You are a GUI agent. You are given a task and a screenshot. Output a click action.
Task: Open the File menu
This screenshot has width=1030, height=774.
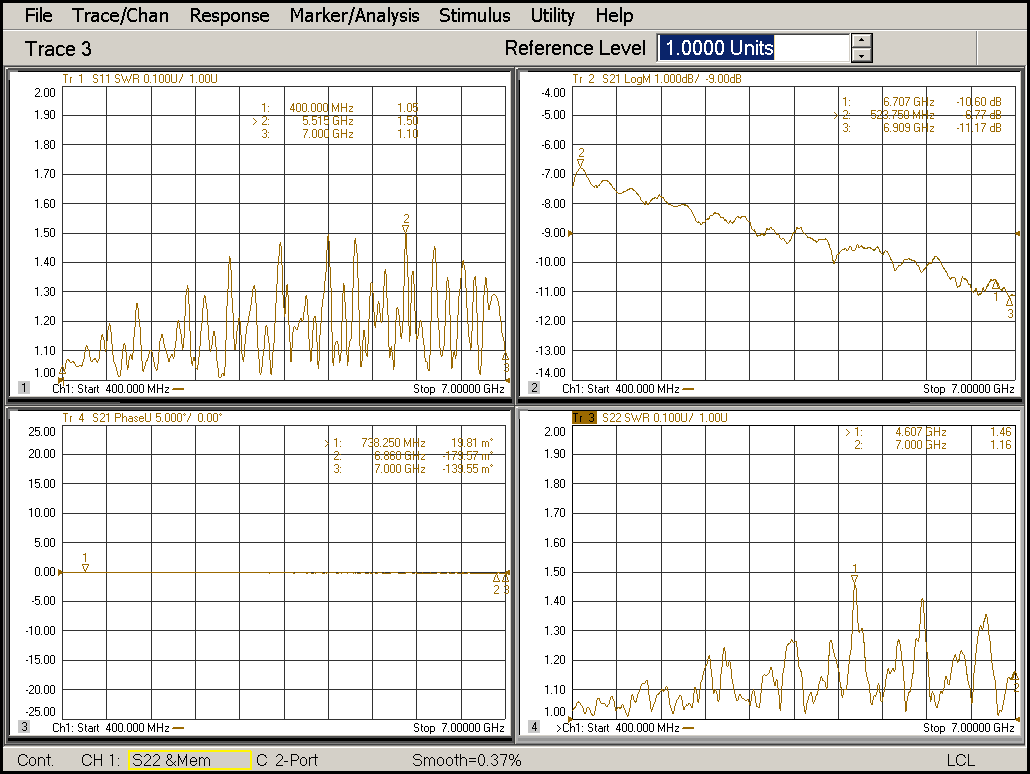pos(38,15)
